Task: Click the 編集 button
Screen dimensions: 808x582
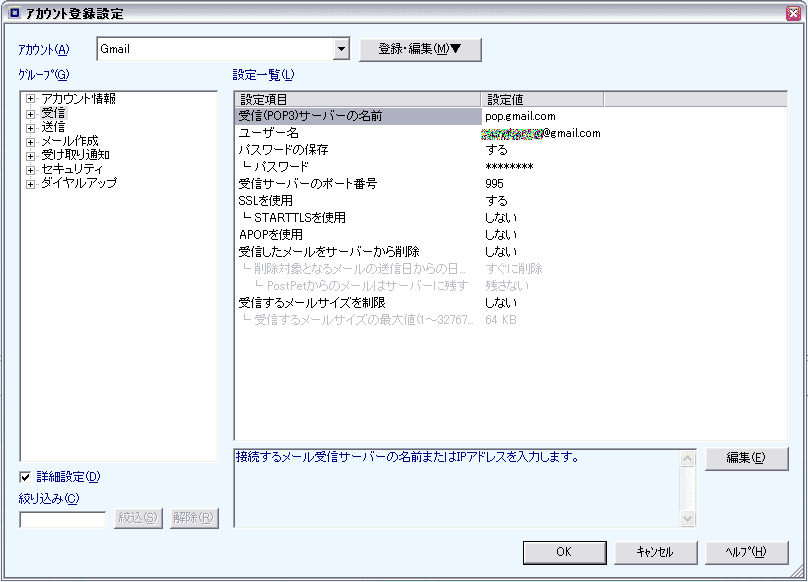Action: pos(745,458)
